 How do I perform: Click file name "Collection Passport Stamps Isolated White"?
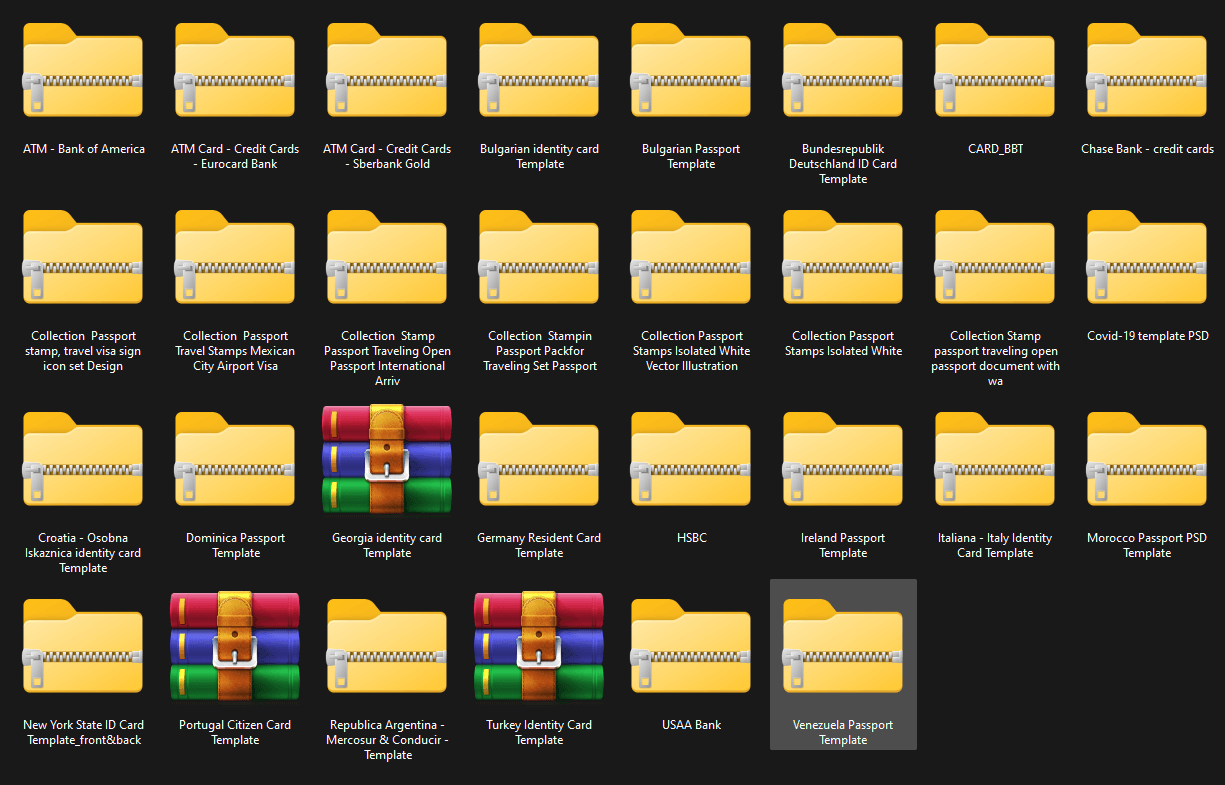(x=843, y=343)
